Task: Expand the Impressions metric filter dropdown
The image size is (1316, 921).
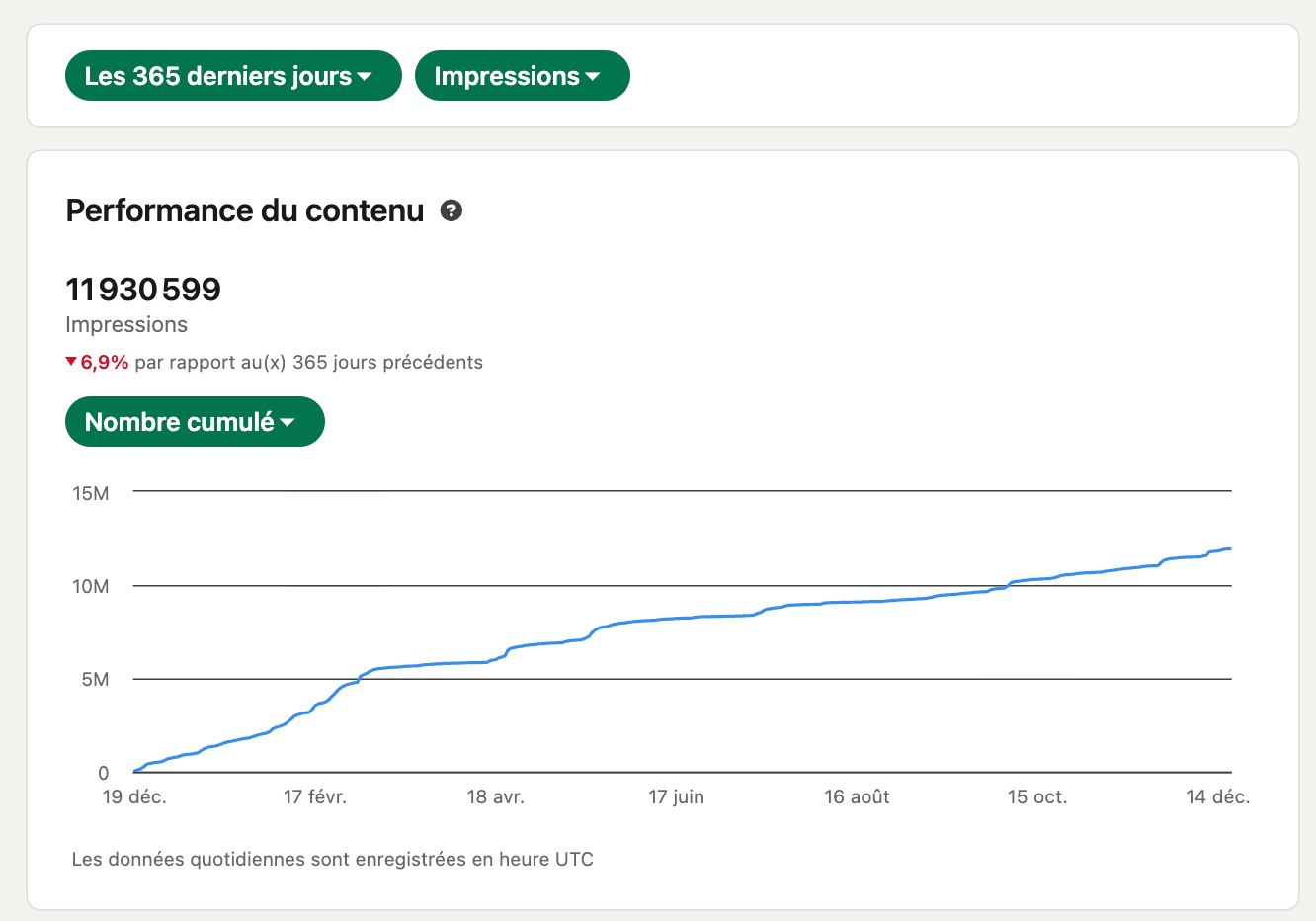Action: (x=522, y=76)
